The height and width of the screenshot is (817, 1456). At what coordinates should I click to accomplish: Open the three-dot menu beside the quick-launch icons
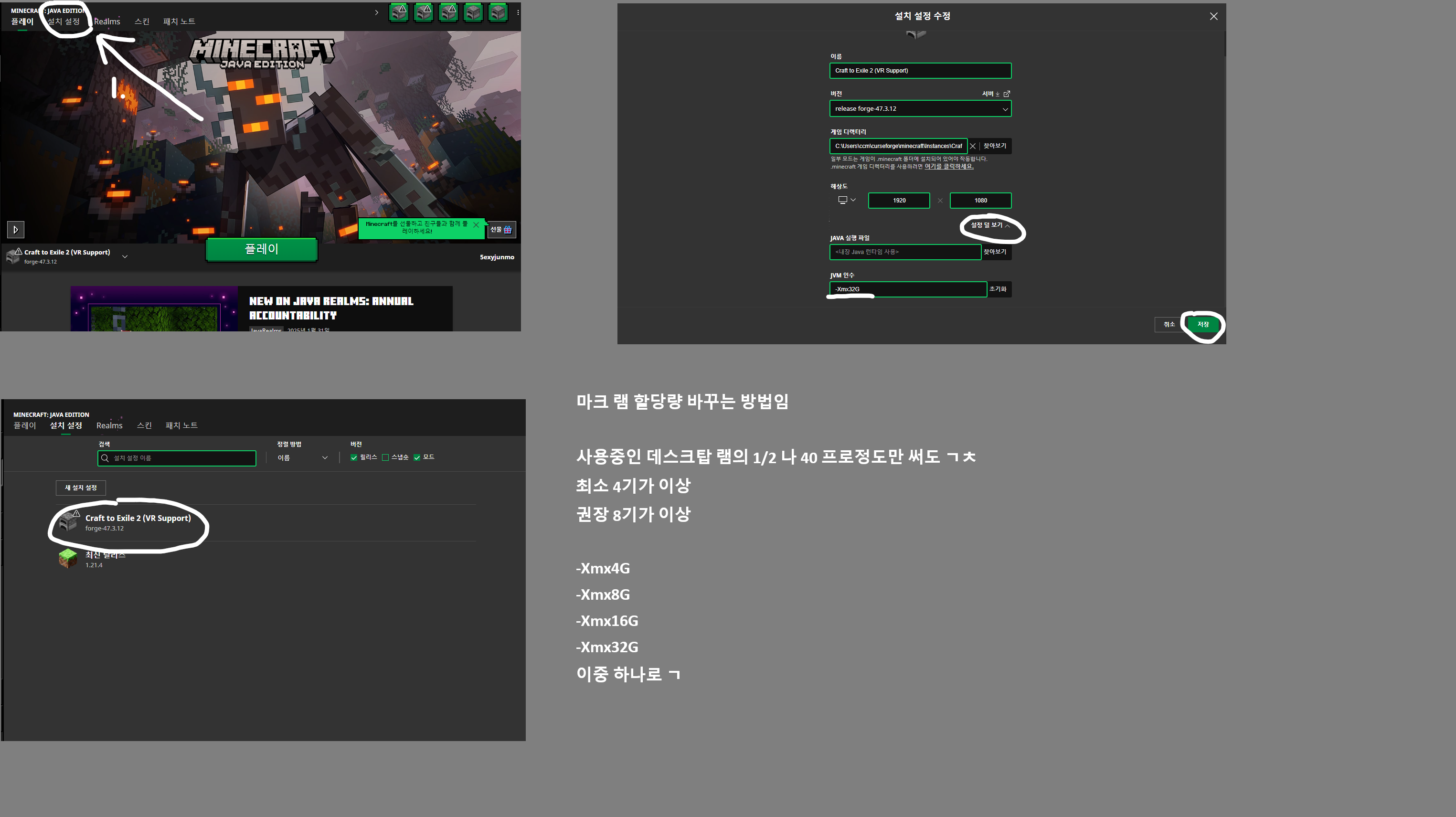point(518,12)
